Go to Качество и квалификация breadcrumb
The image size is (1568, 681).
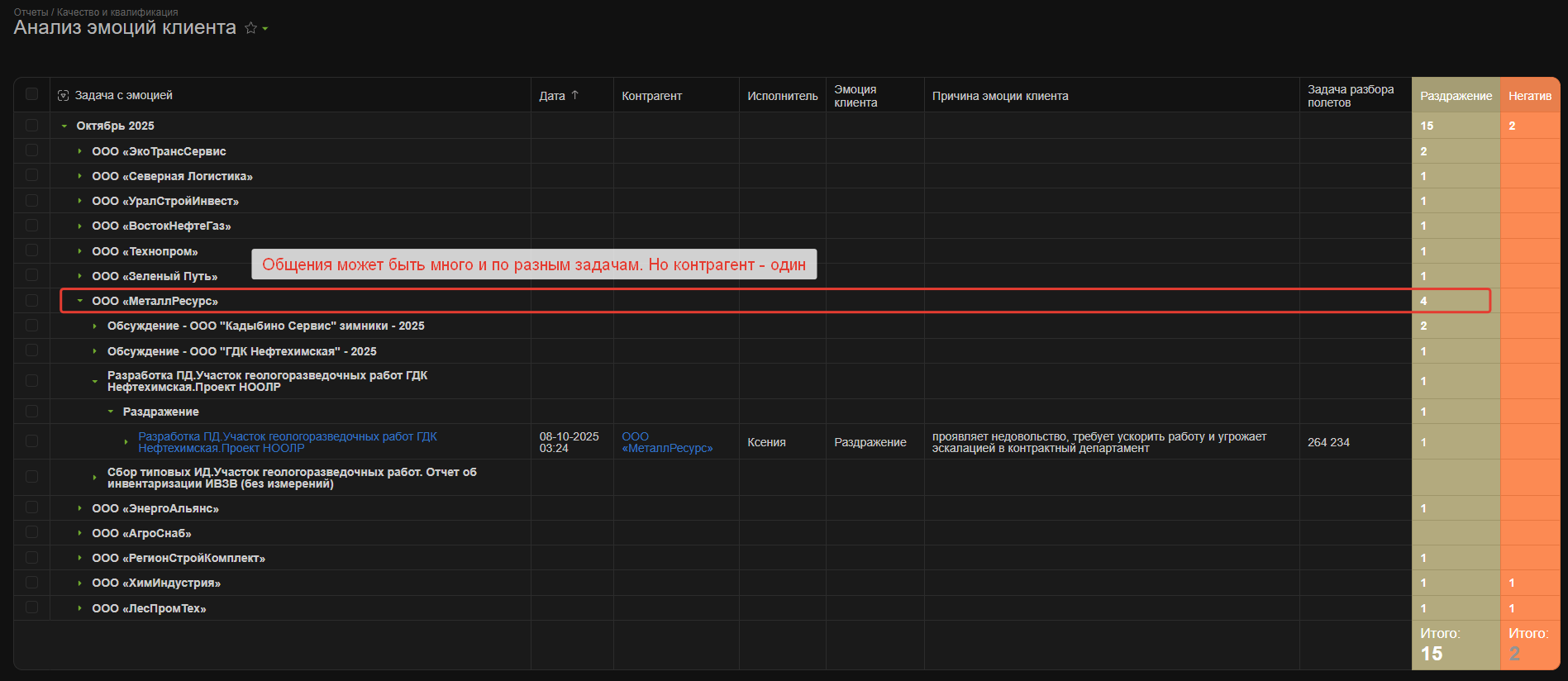tap(117, 12)
